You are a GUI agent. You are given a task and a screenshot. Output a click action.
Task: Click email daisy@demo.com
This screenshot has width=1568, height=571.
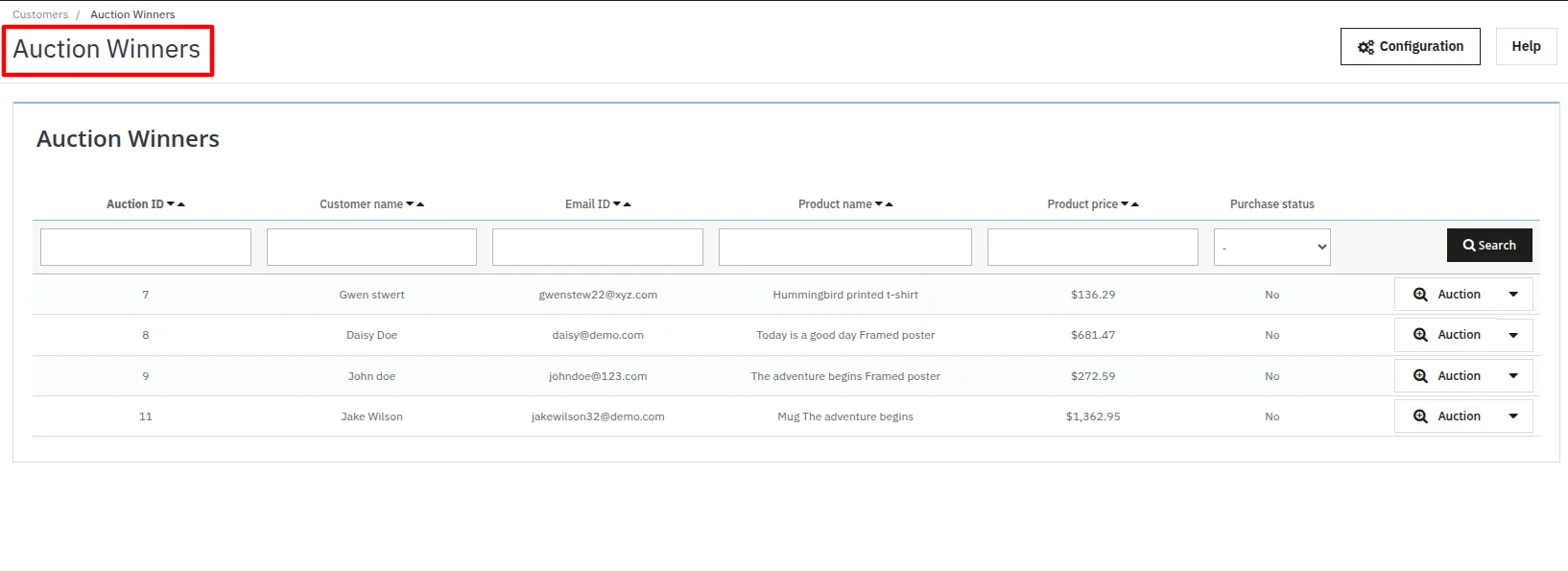point(598,335)
